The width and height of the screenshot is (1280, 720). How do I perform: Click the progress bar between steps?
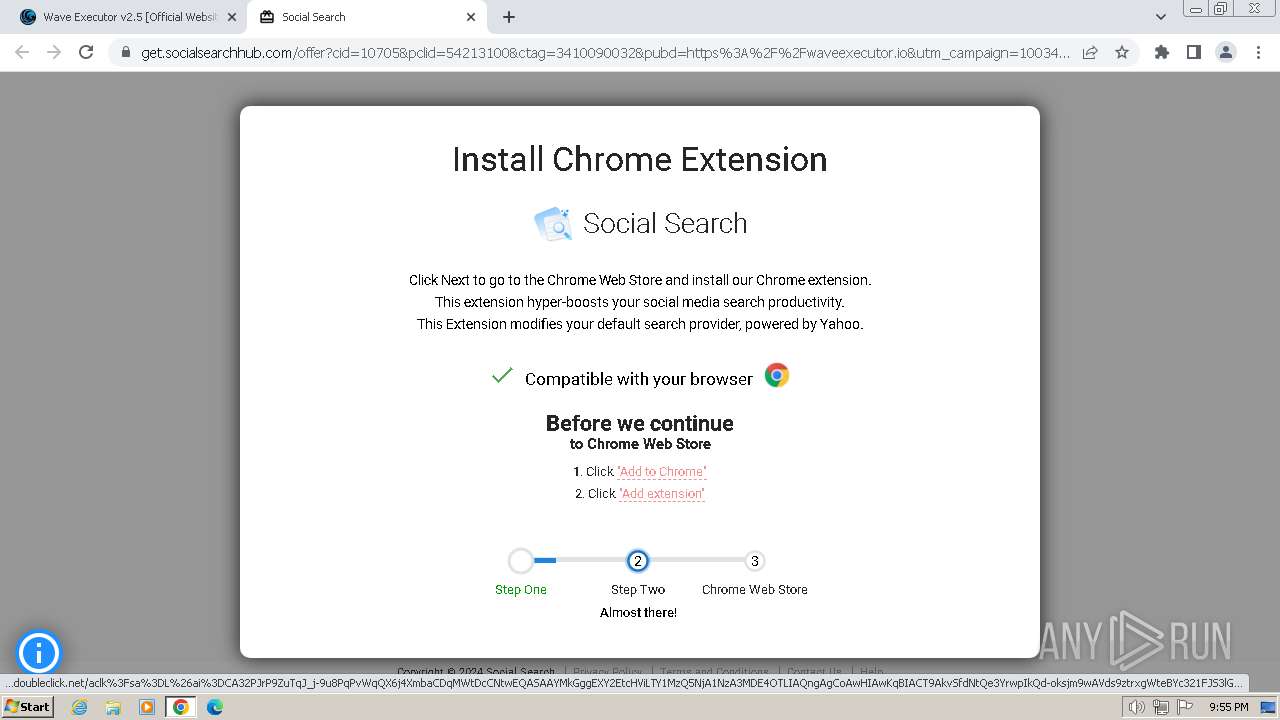[638, 561]
